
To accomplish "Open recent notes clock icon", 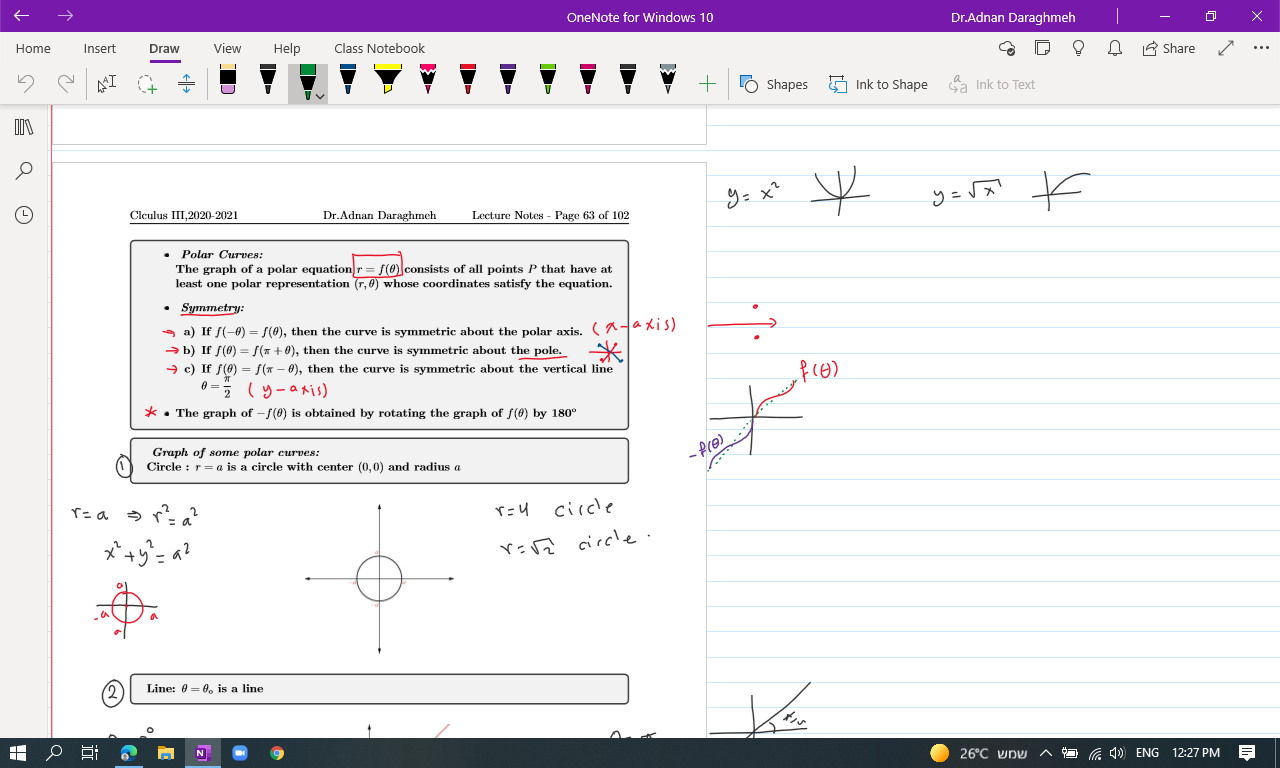I will point(24,215).
